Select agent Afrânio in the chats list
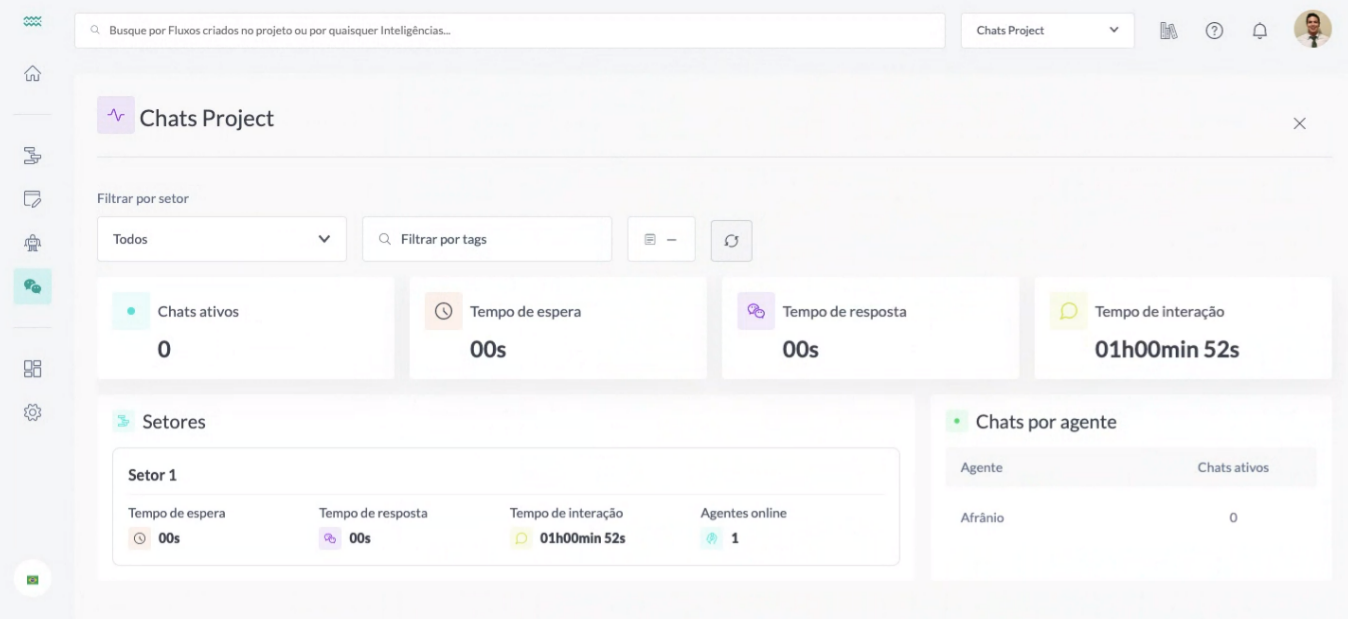This screenshot has width=1348, height=619. [x=984, y=518]
